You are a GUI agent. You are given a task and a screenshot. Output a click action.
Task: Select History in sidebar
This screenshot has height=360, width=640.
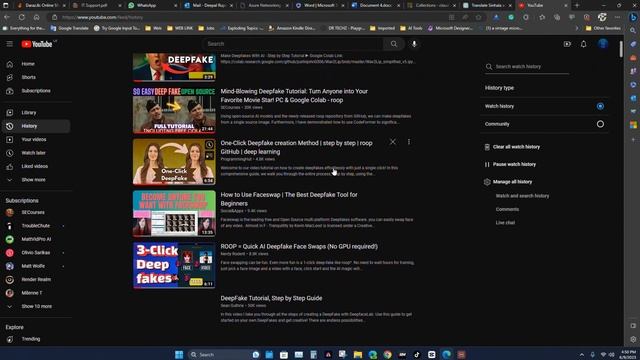[36, 126]
